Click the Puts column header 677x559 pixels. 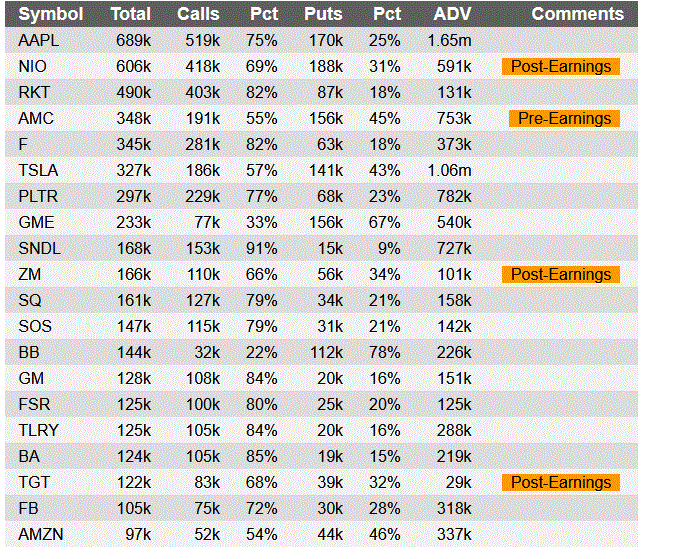(x=322, y=14)
